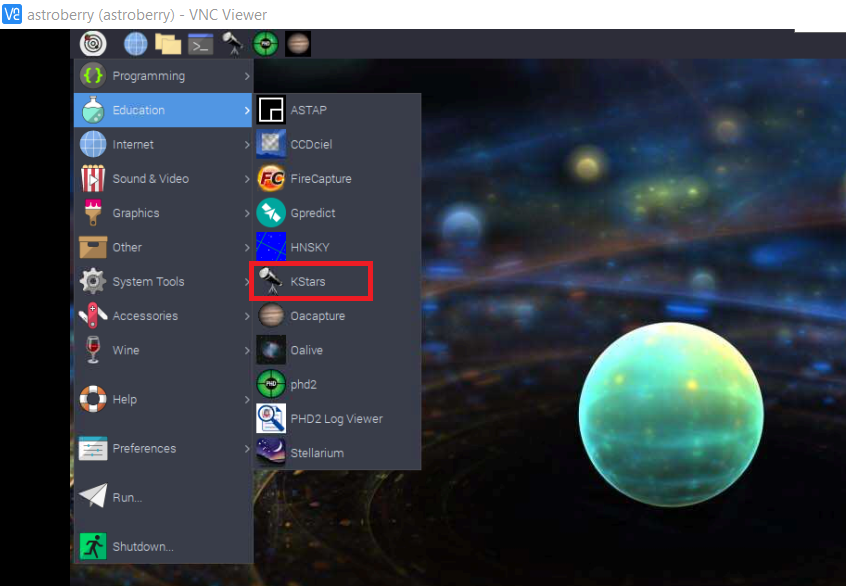Expand the Graphics submenu arrow

point(247,213)
